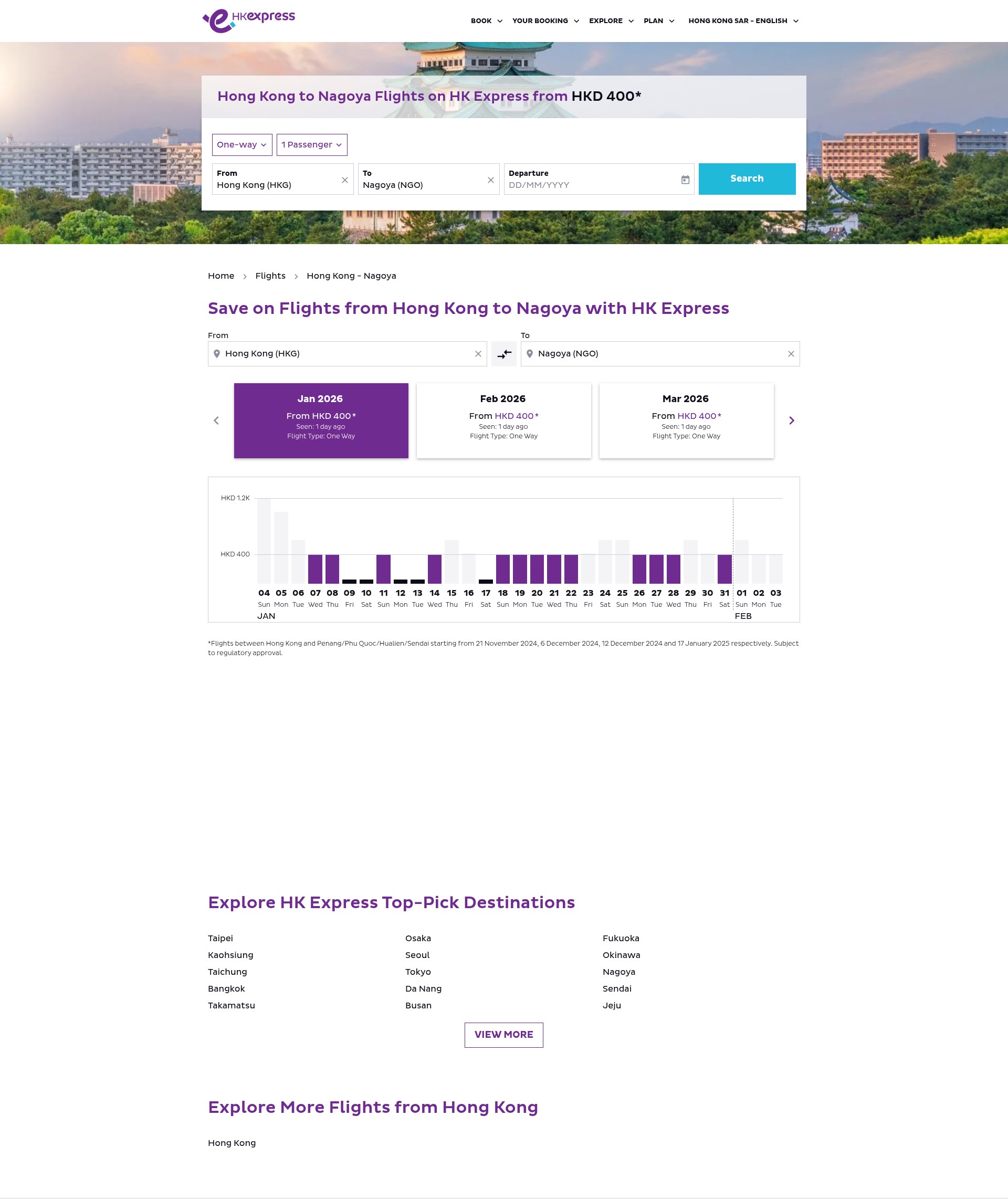Open Osaka destination link

(418, 938)
